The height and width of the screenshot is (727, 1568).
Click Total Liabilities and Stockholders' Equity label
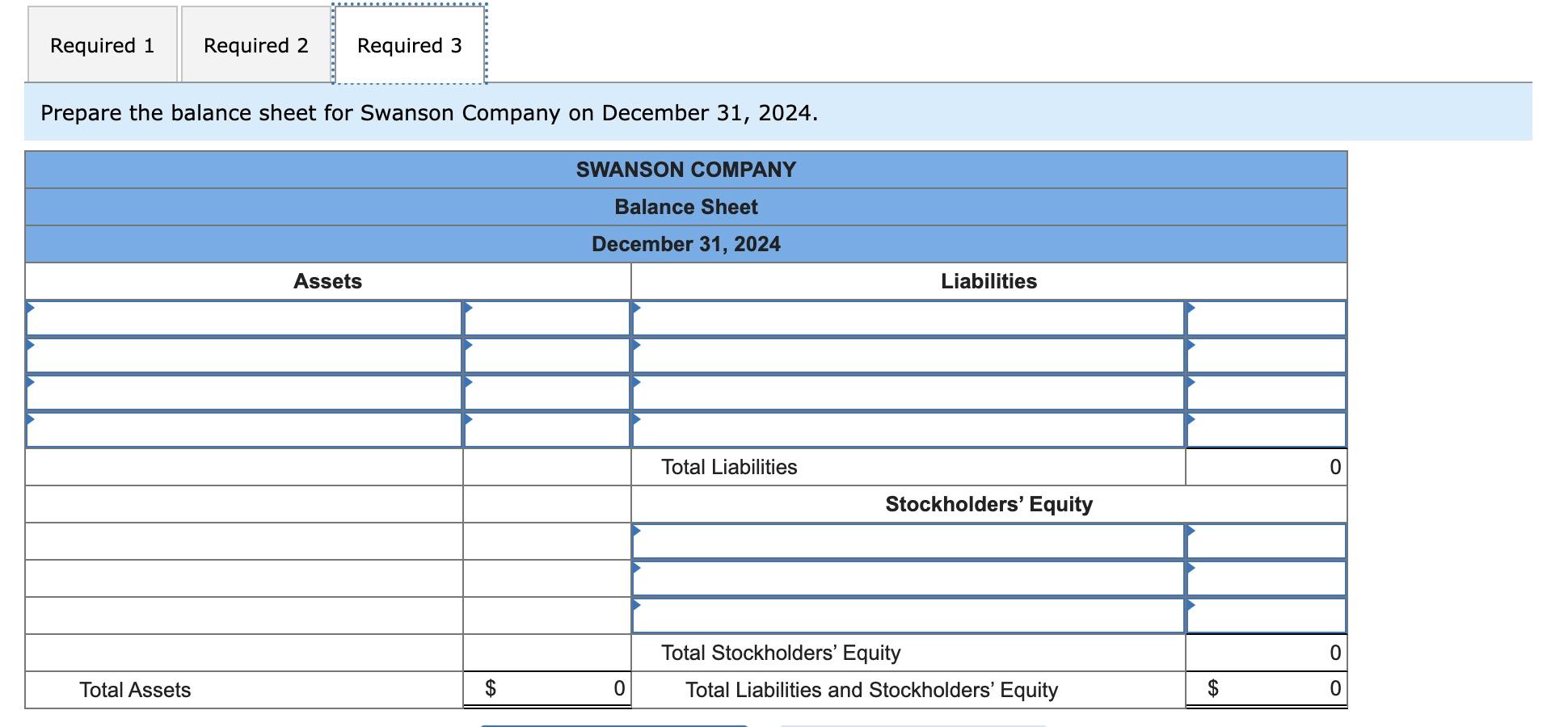[871, 690]
